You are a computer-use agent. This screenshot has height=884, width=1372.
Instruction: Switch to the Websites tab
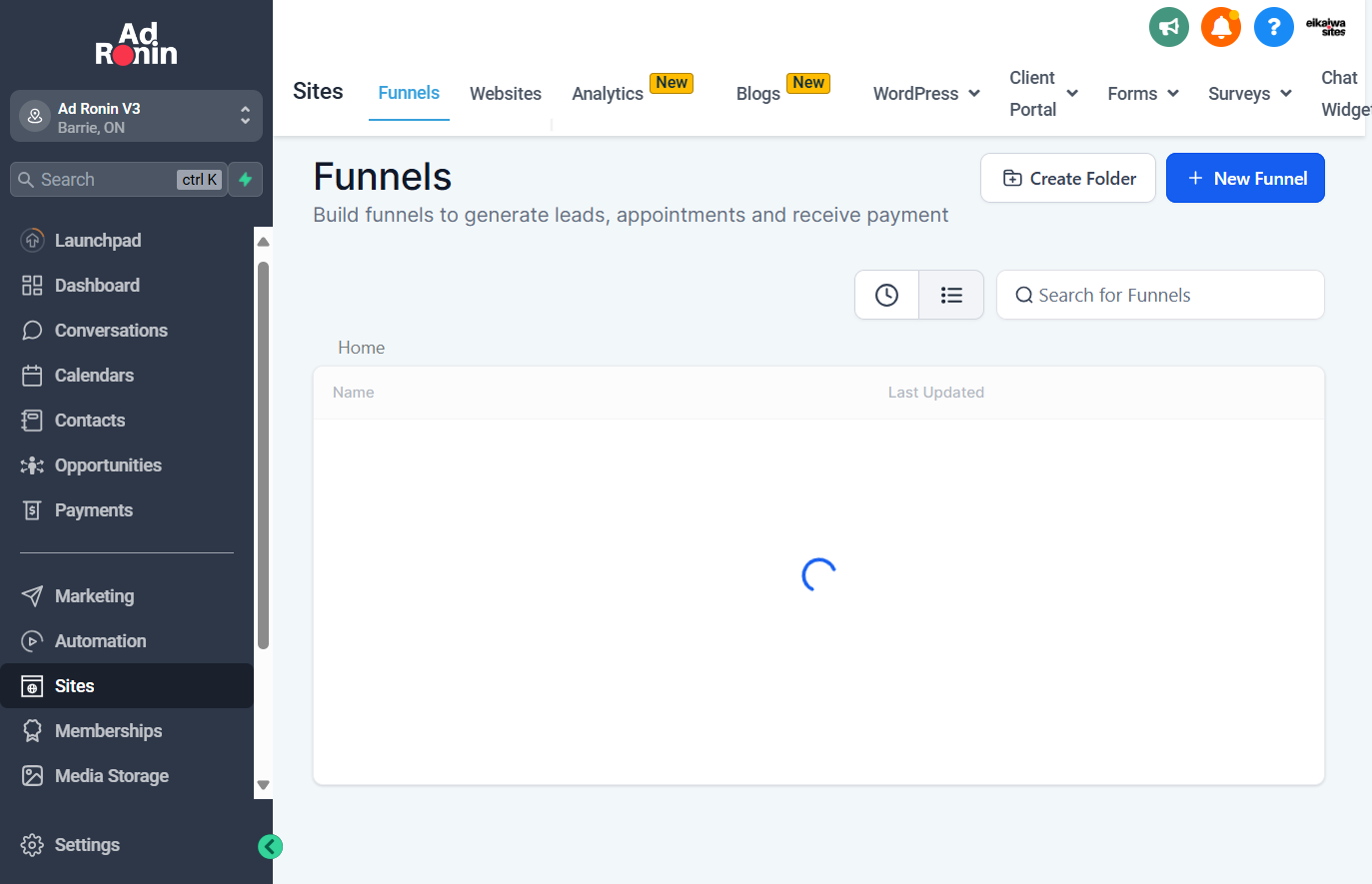[x=506, y=94]
